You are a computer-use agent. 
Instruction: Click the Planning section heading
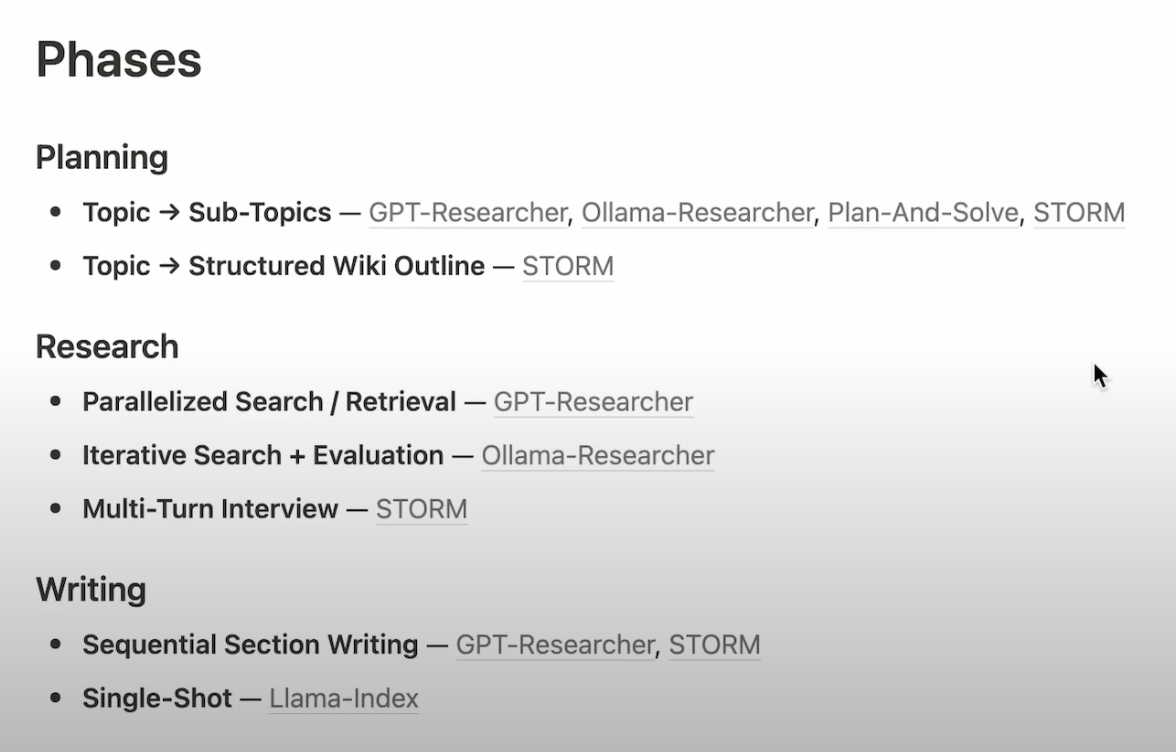[102, 158]
